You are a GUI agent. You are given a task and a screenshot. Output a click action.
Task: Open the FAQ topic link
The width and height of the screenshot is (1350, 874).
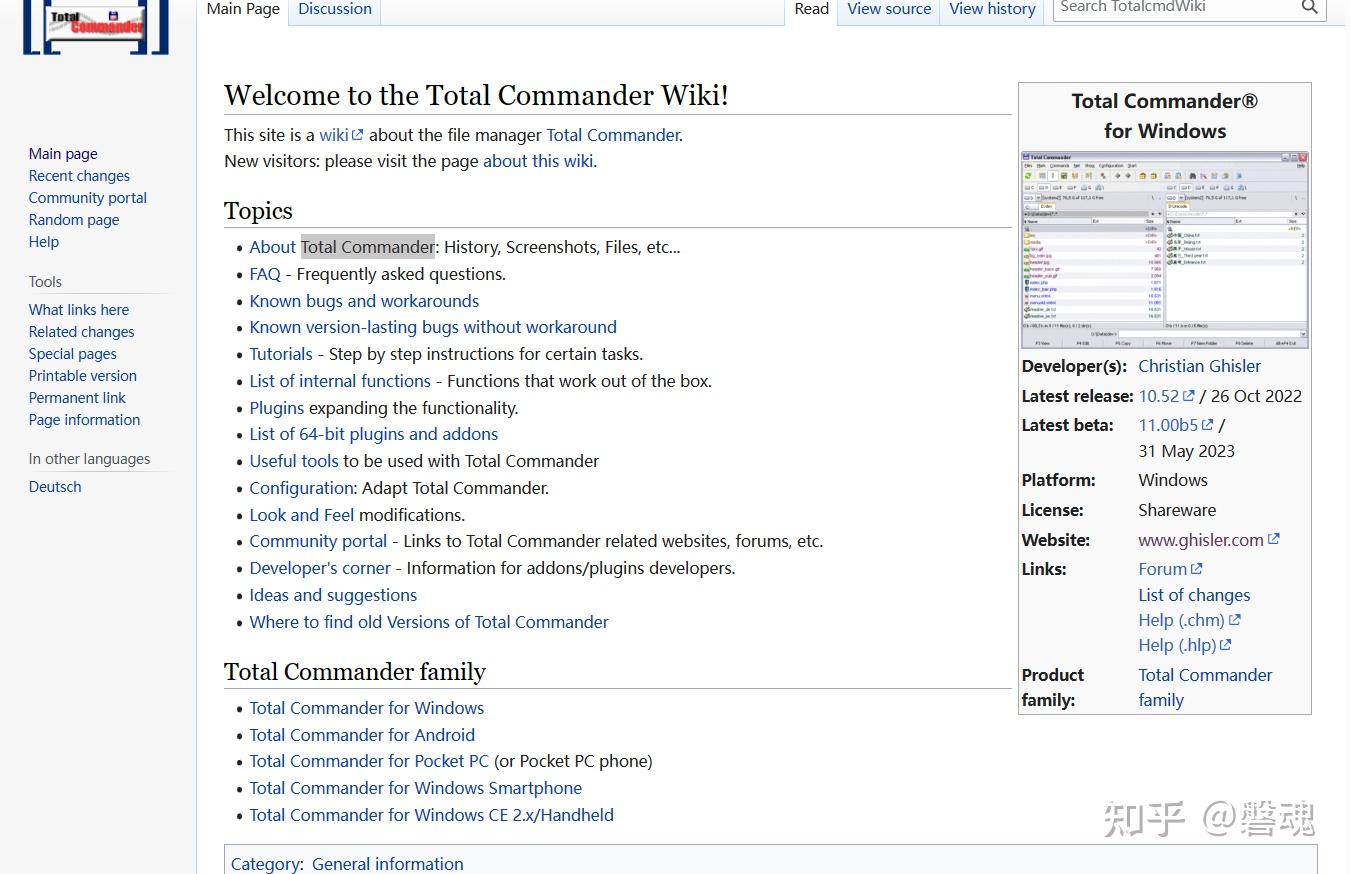tap(264, 273)
